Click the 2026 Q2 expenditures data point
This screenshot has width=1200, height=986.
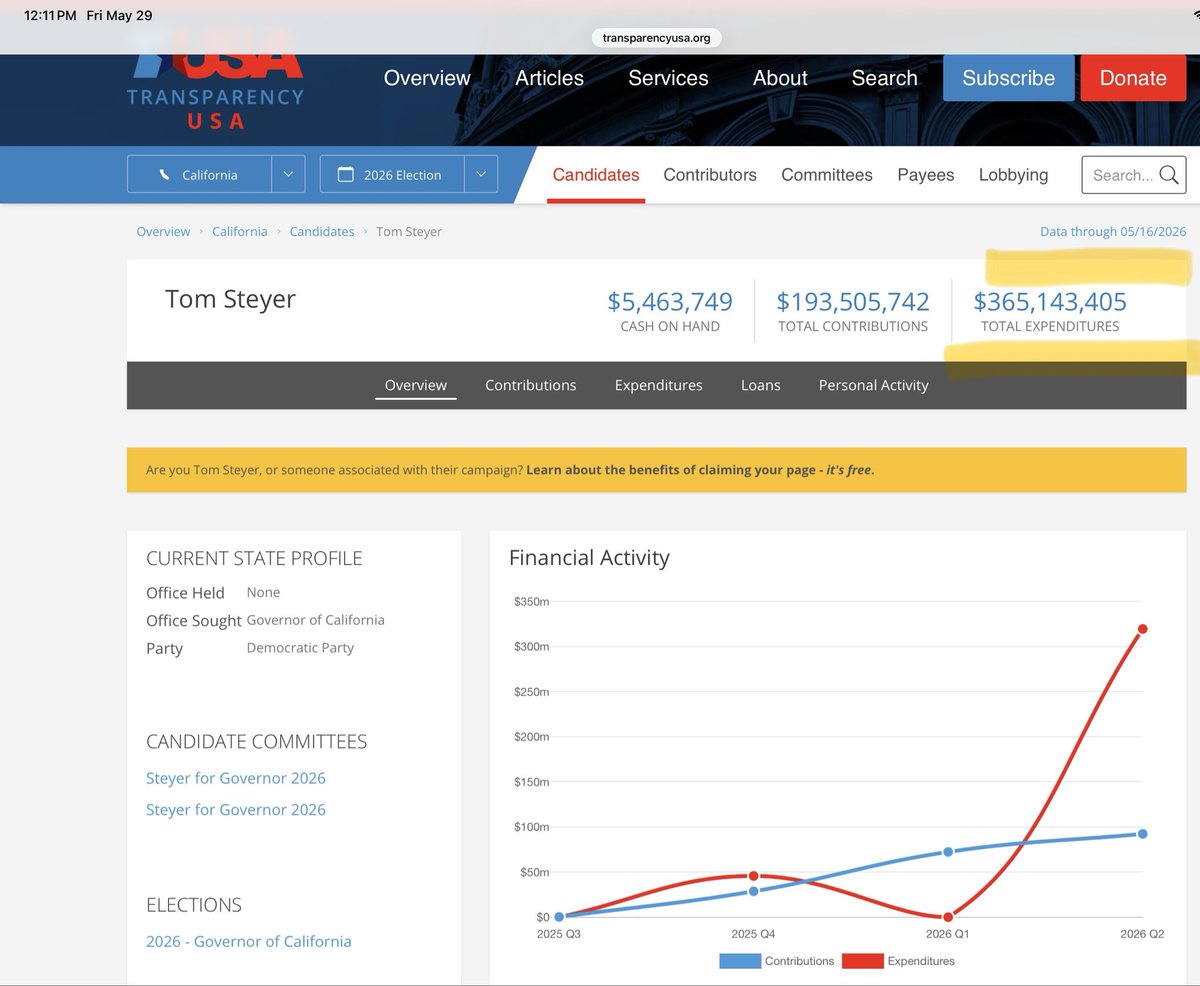[1142, 629]
